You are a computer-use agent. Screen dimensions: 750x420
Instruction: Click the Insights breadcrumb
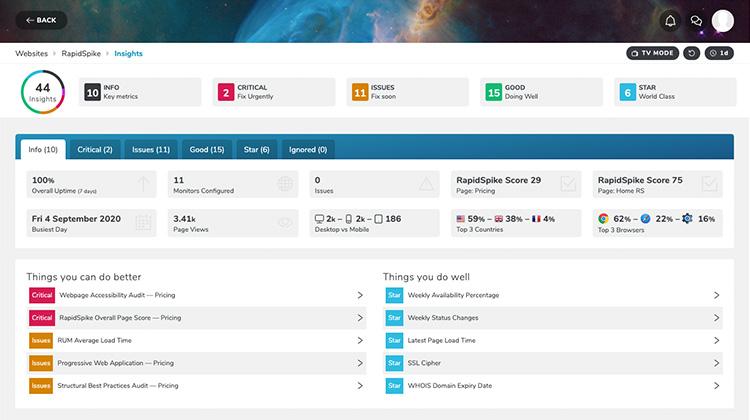[x=128, y=54]
